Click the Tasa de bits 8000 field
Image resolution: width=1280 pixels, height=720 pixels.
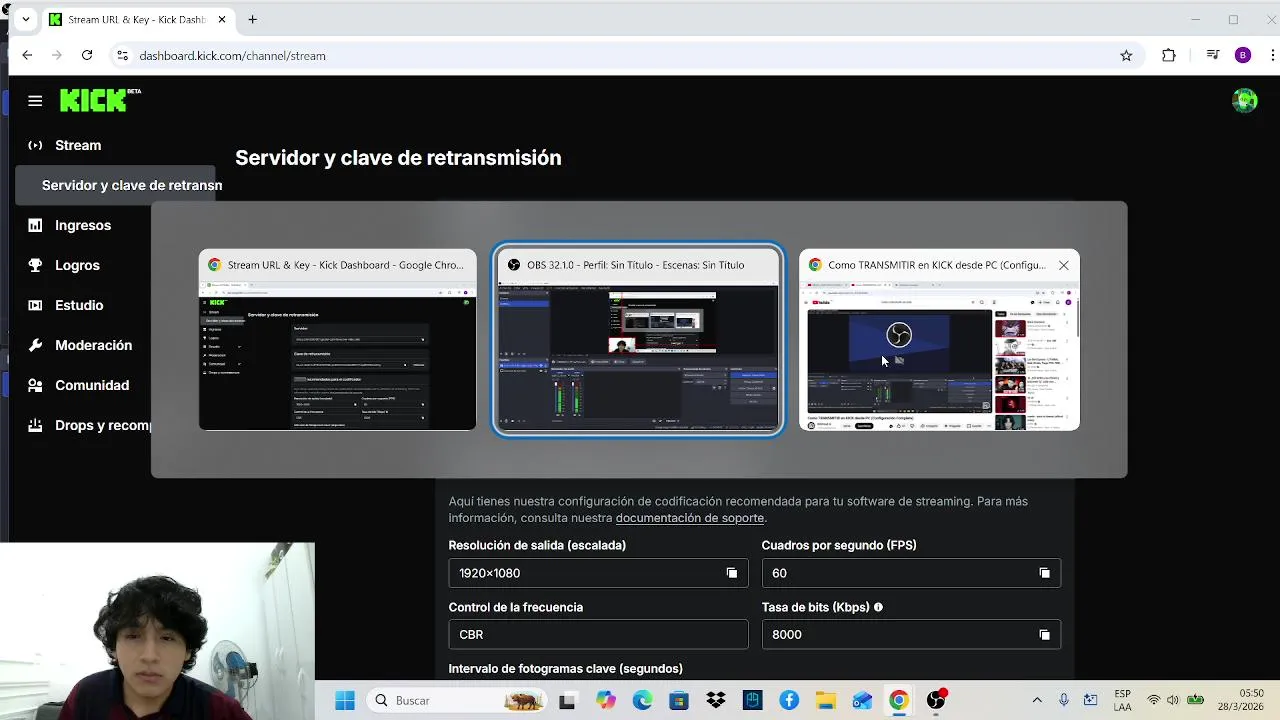coord(911,635)
